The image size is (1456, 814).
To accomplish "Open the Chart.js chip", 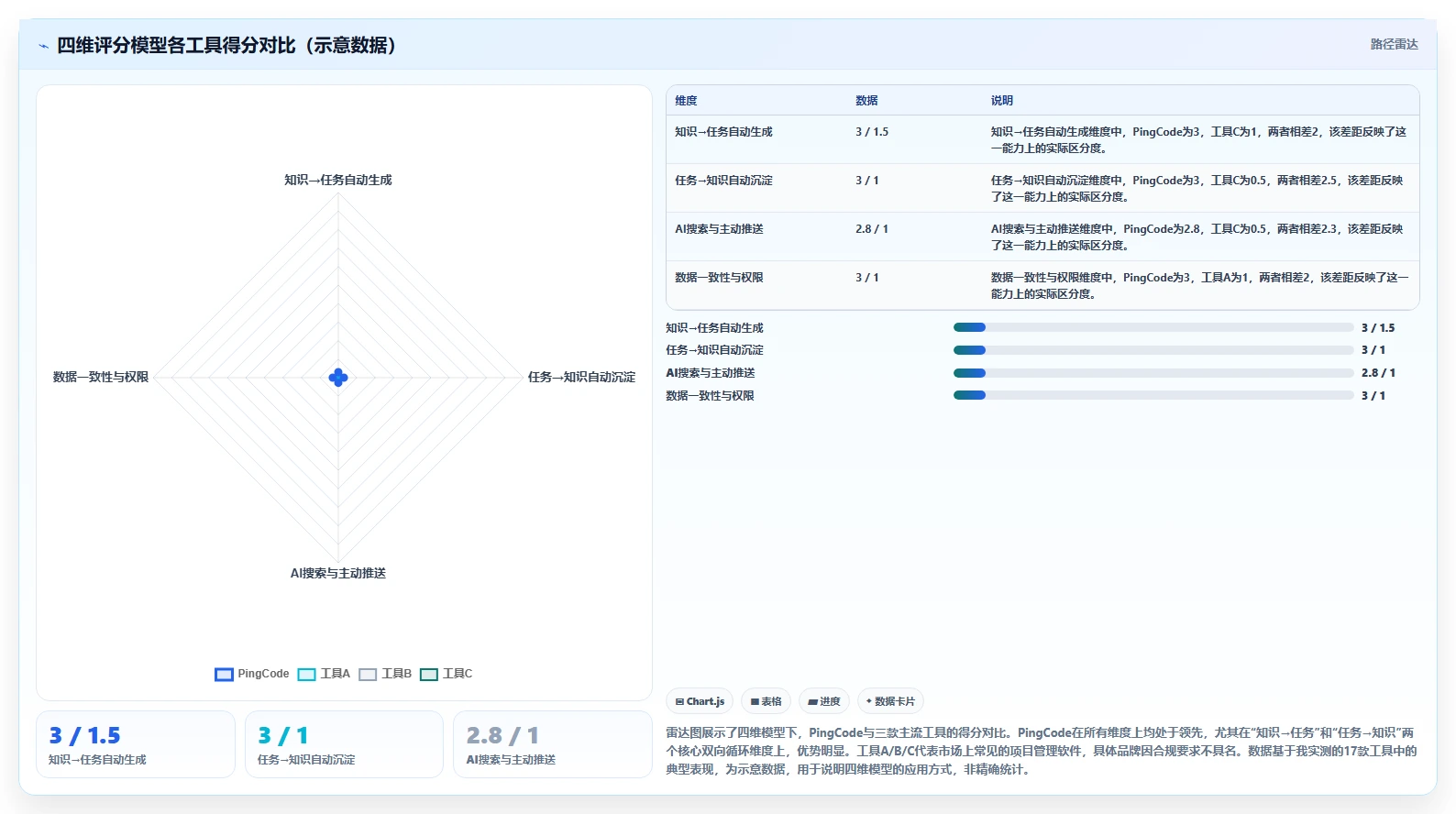I will pos(700,701).
